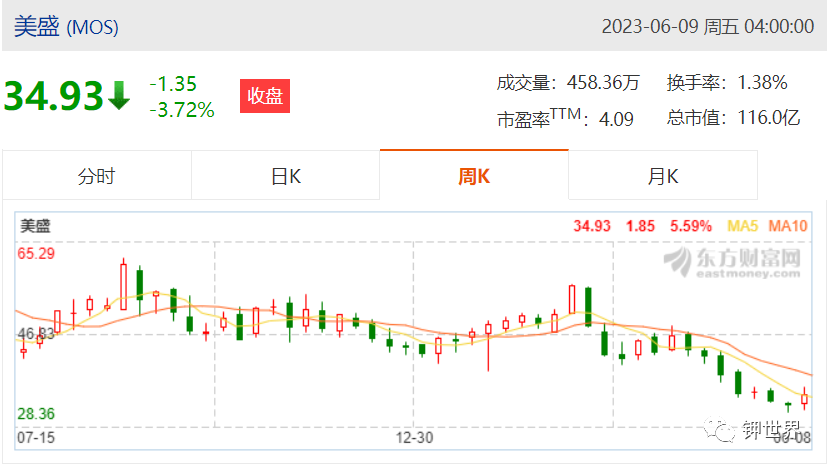Open the 日K chart tab

click(x=286, y=175)
